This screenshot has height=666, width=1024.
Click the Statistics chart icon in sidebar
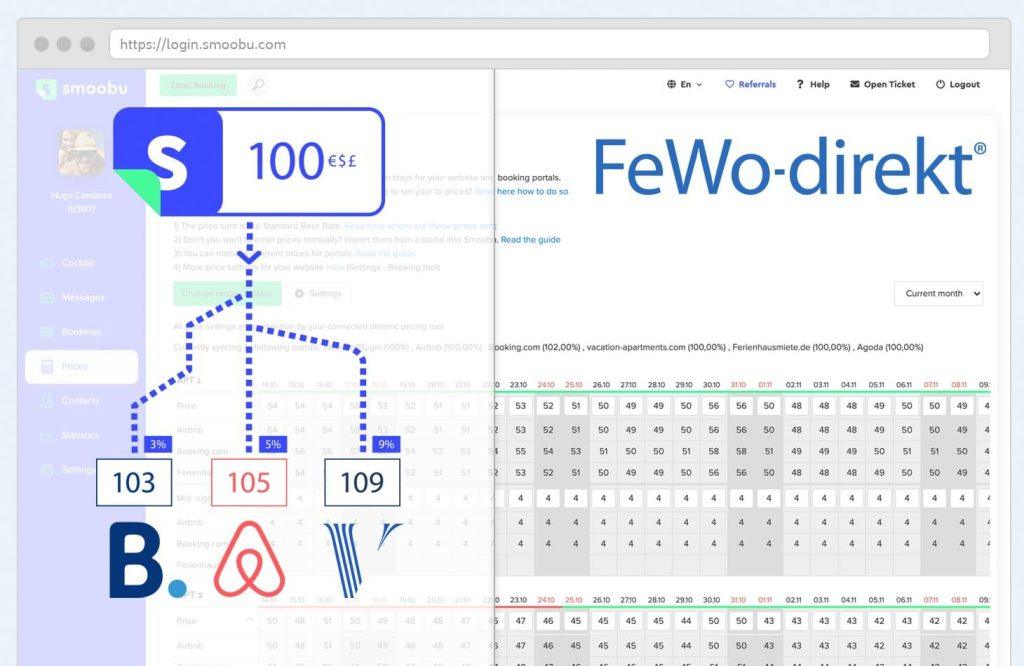pyautogui.click(x=47, y=436)
